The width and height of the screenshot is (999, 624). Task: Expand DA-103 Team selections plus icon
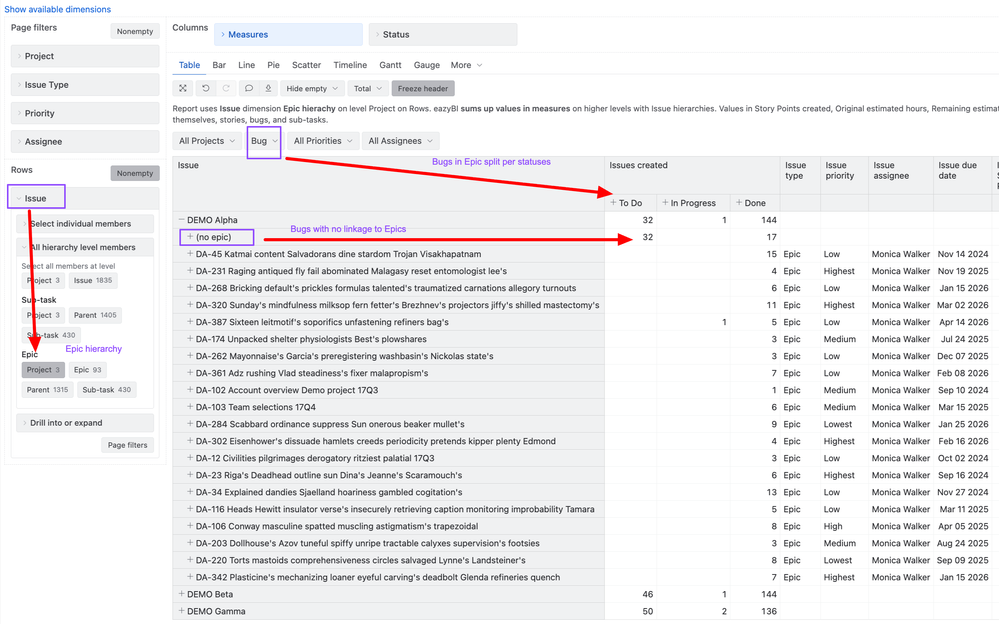pos(190,407)
